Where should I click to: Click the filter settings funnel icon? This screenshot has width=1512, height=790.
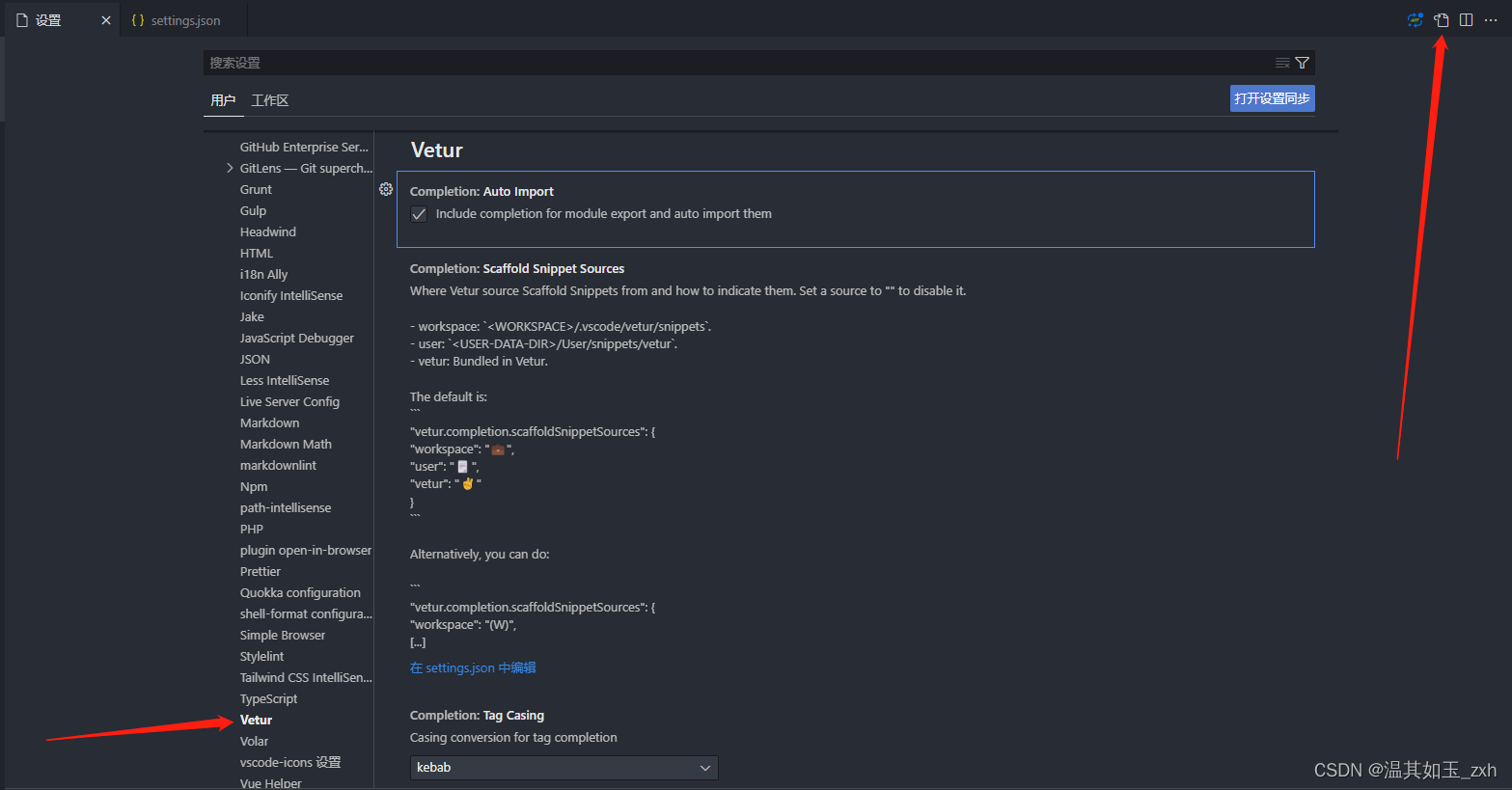point(1302,63)
